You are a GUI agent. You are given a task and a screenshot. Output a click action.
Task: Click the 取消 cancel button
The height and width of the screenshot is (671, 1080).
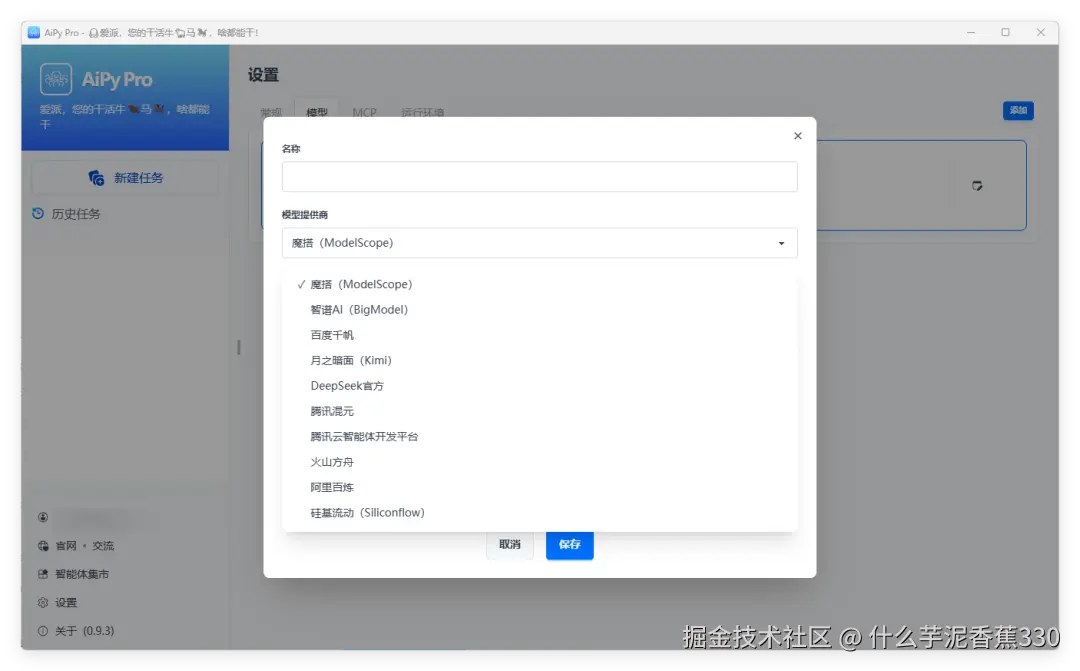pos(510,544)
